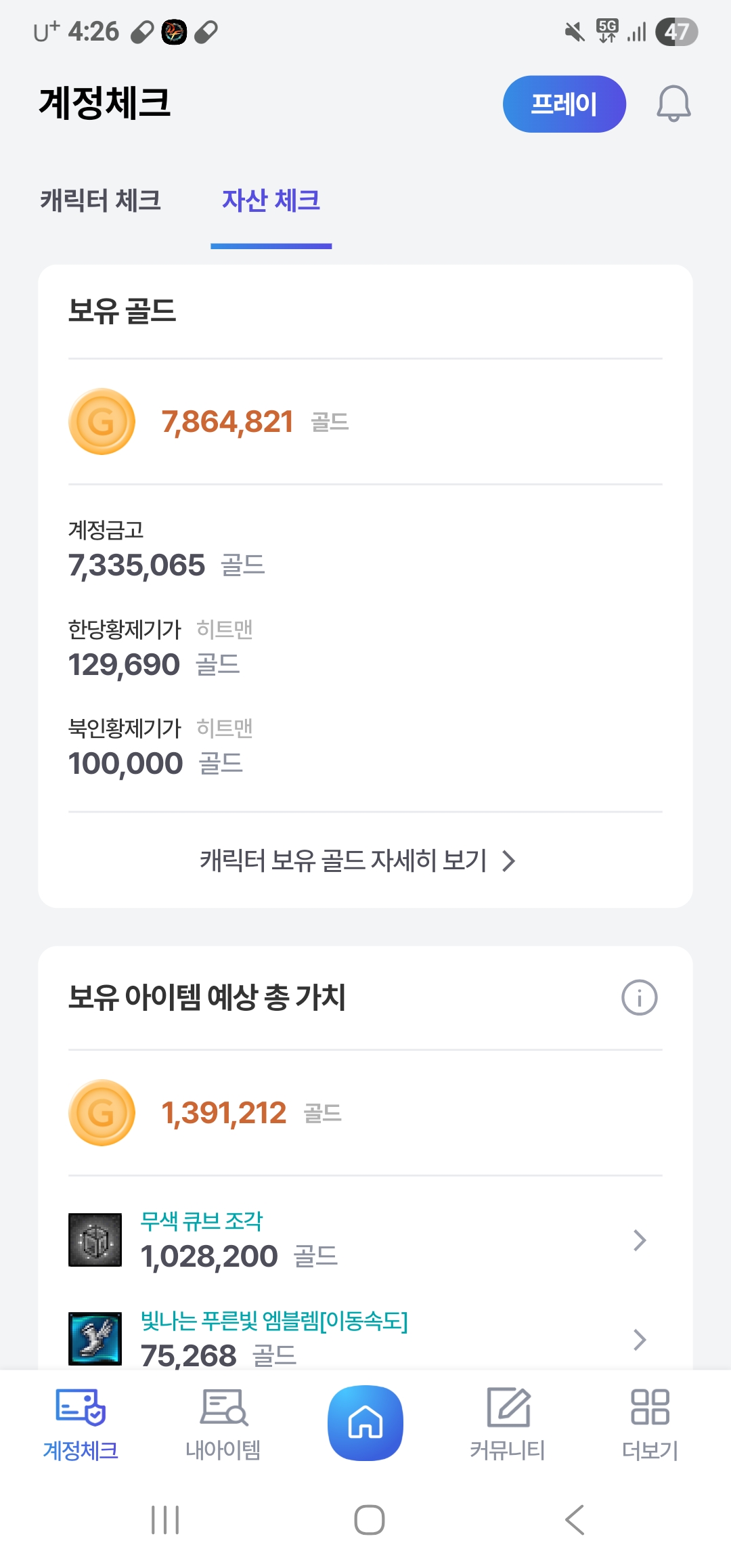Open the 커뮤니티 compose icon
The image size is (731, 1568).
coord(508,1408)
